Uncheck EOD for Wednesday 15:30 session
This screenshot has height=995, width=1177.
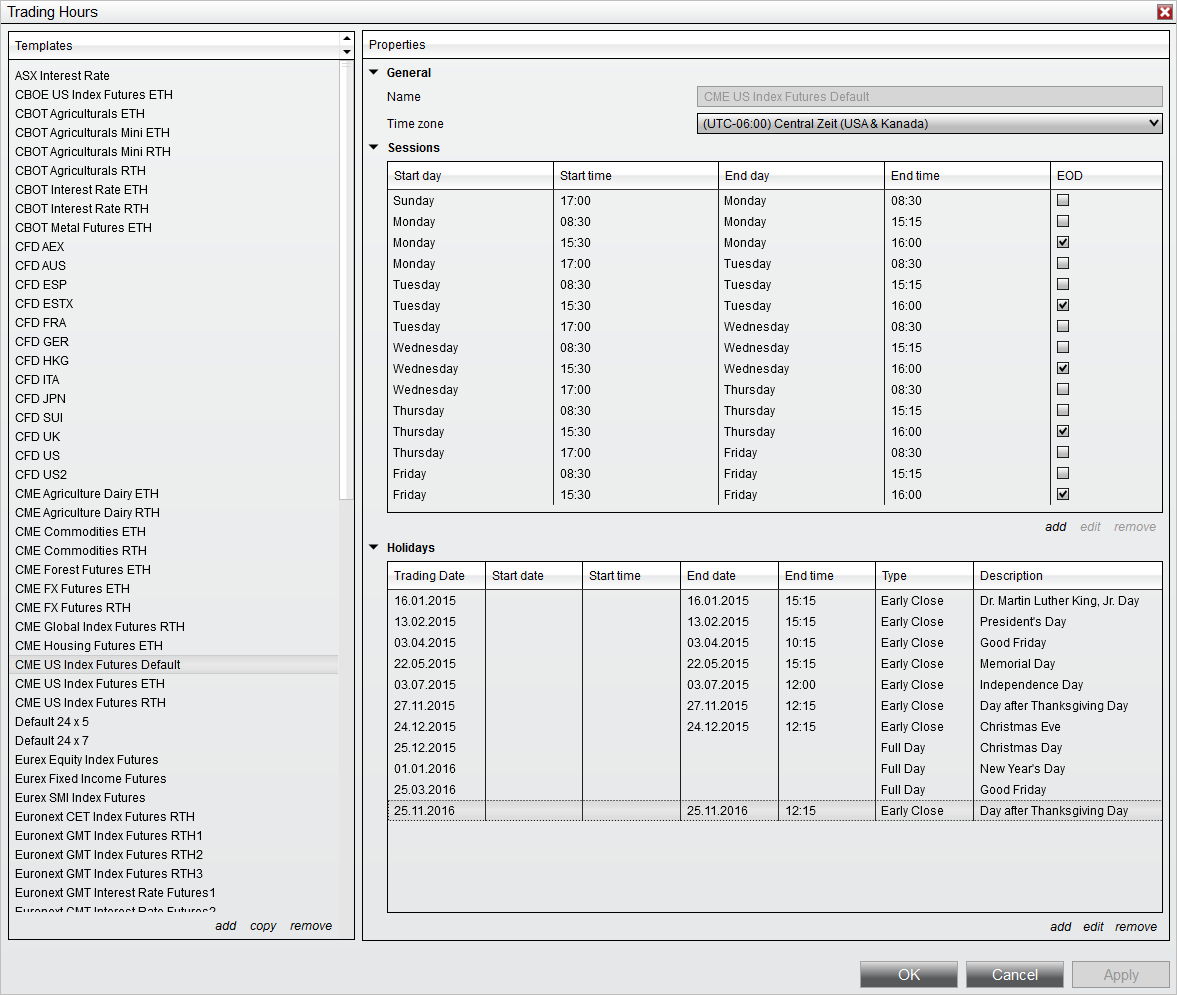click(1063, 368)
